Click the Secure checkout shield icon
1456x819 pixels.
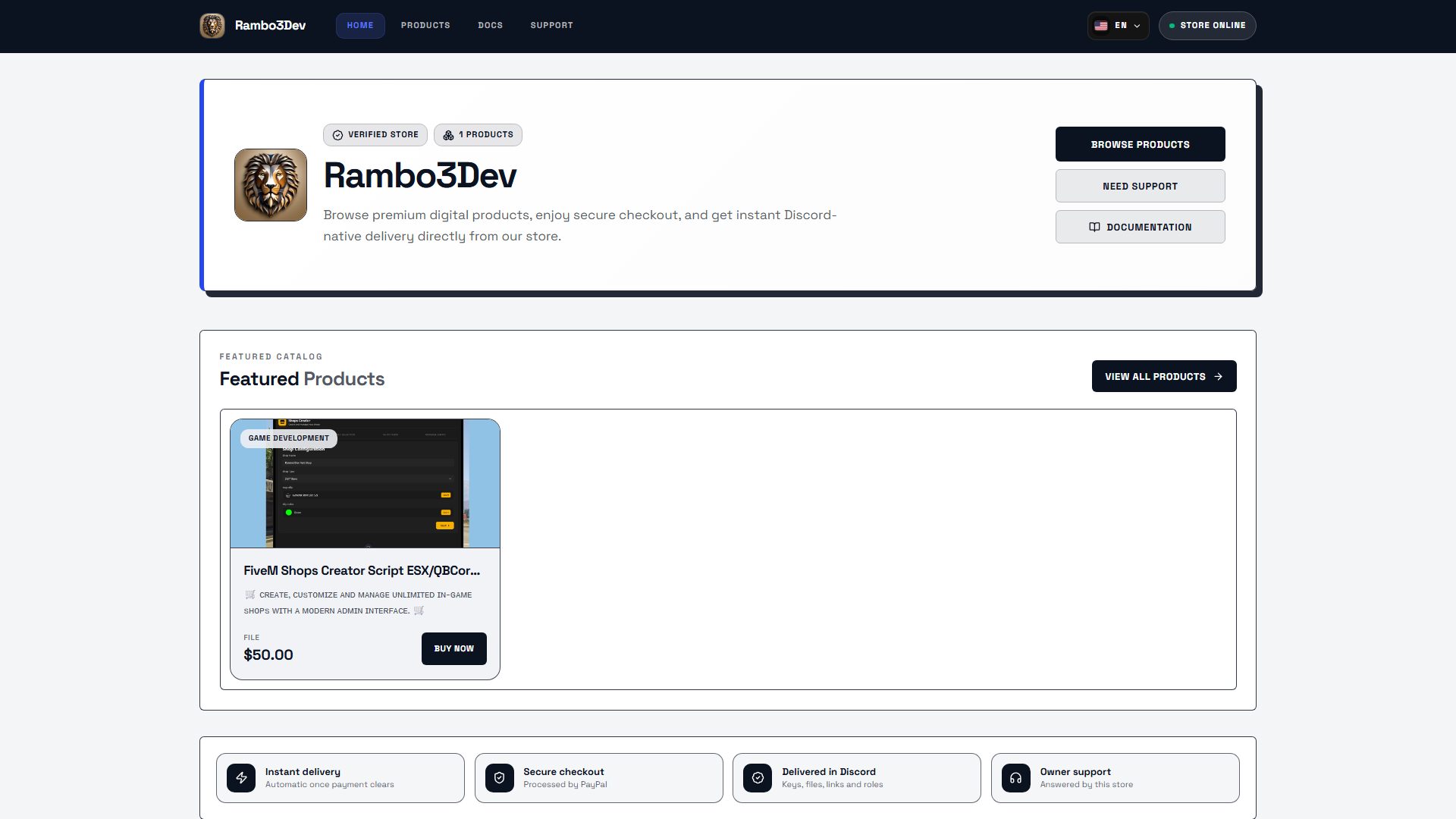pos(500,778)
